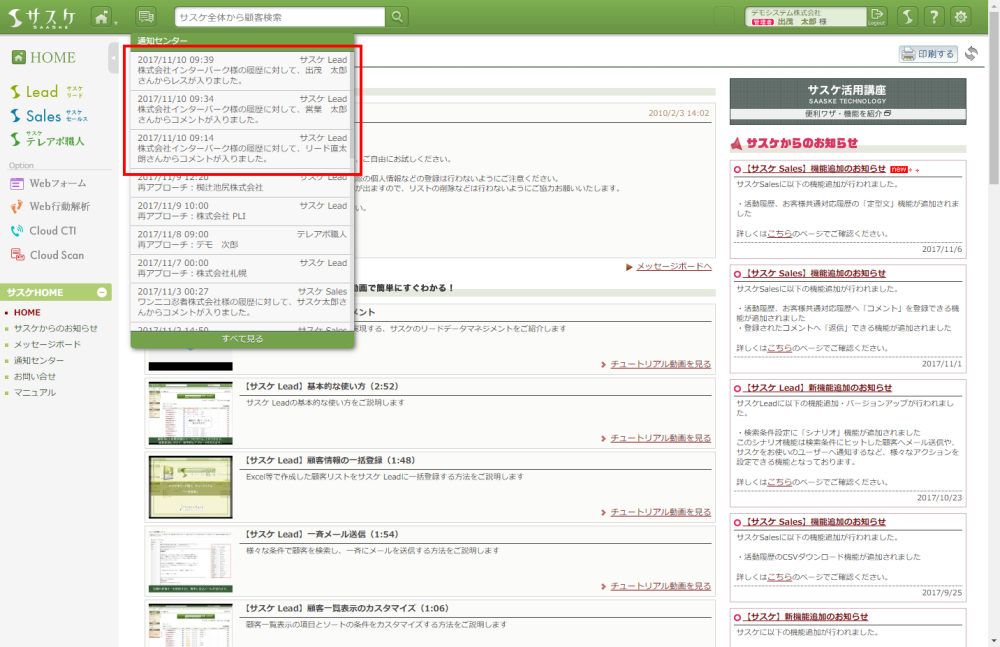Click the サスケ全体から顧客検索 search field

[280, 16]
